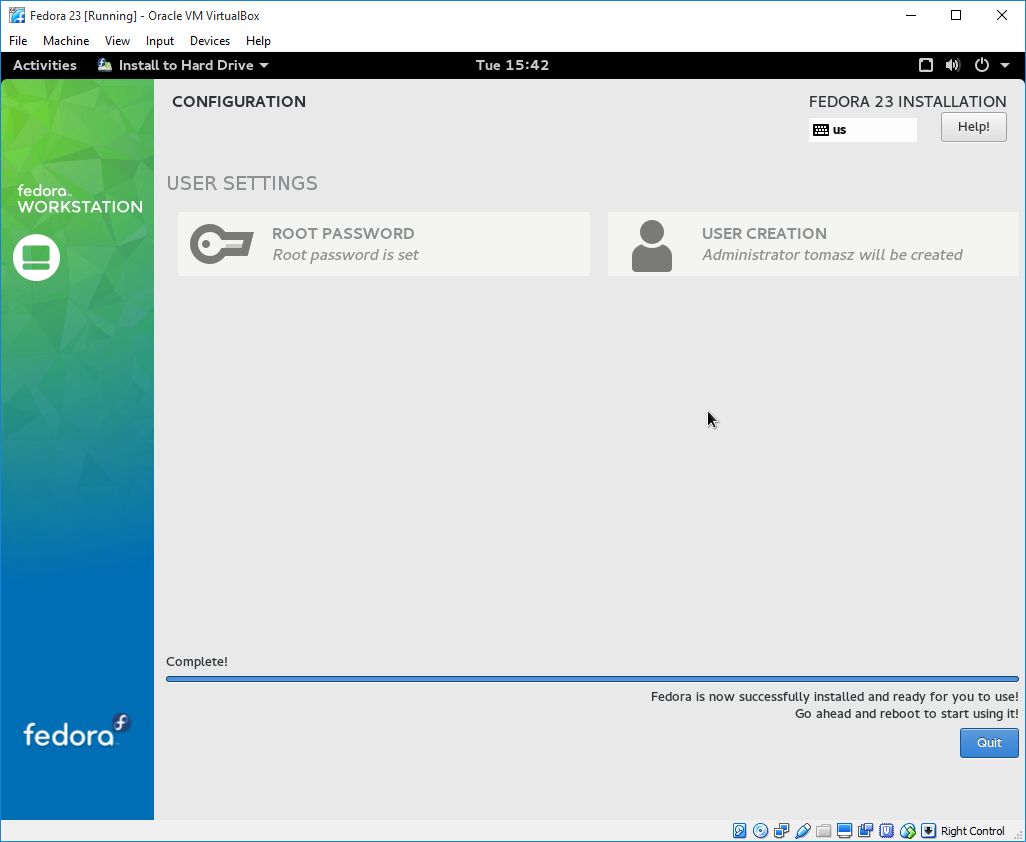Click the key icon for Root Password

pyautogui.click(x=221, y=244)
